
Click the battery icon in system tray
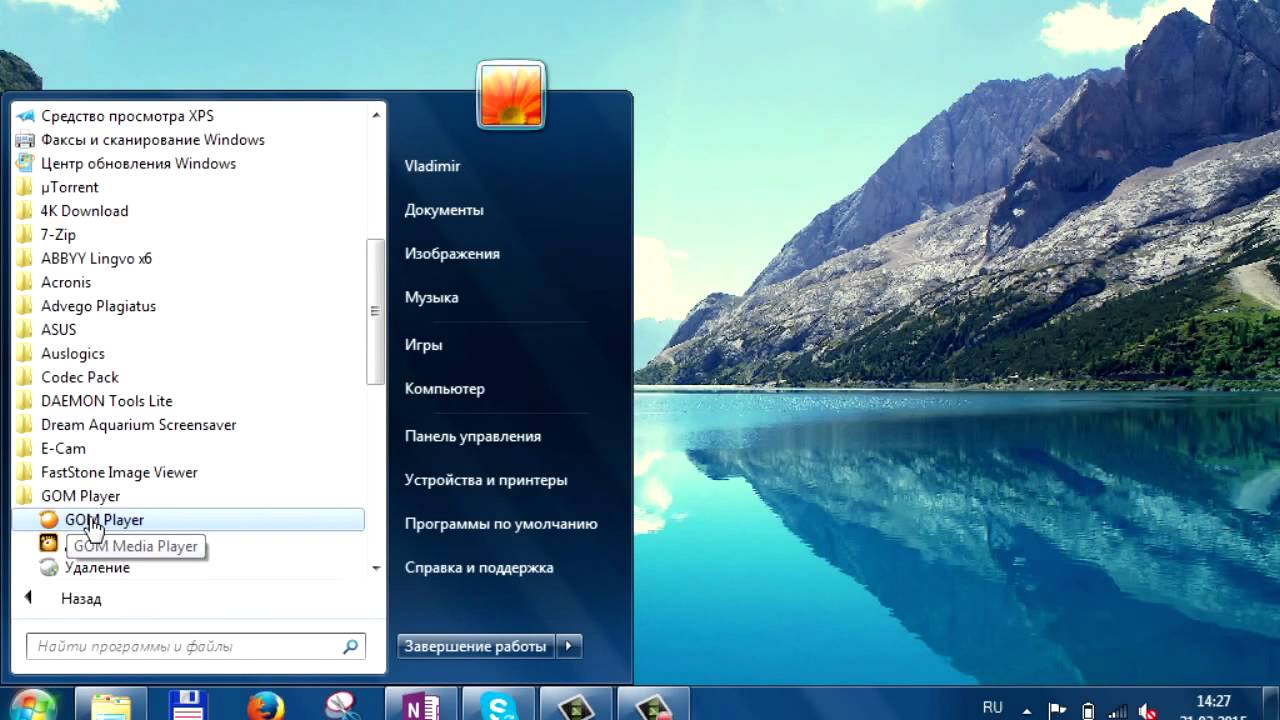point(1088,711)
